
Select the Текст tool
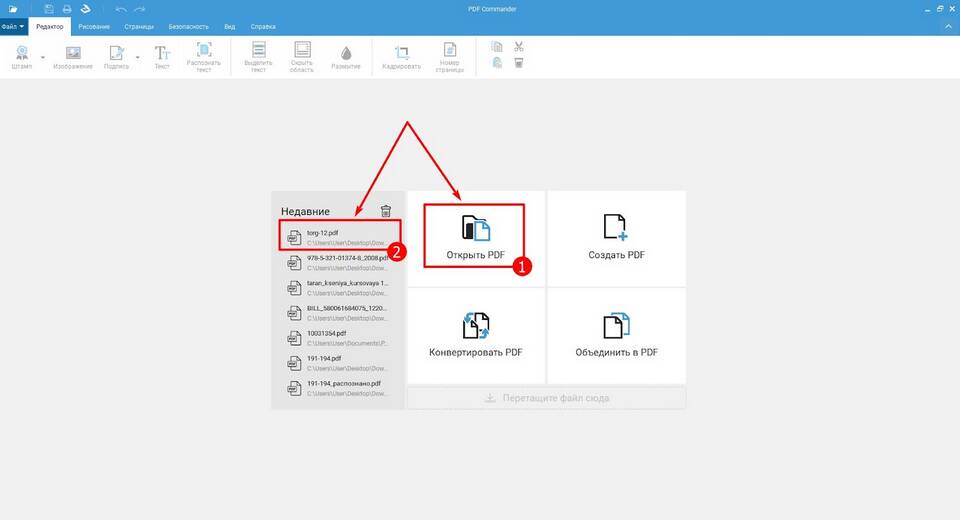point(162,57)
